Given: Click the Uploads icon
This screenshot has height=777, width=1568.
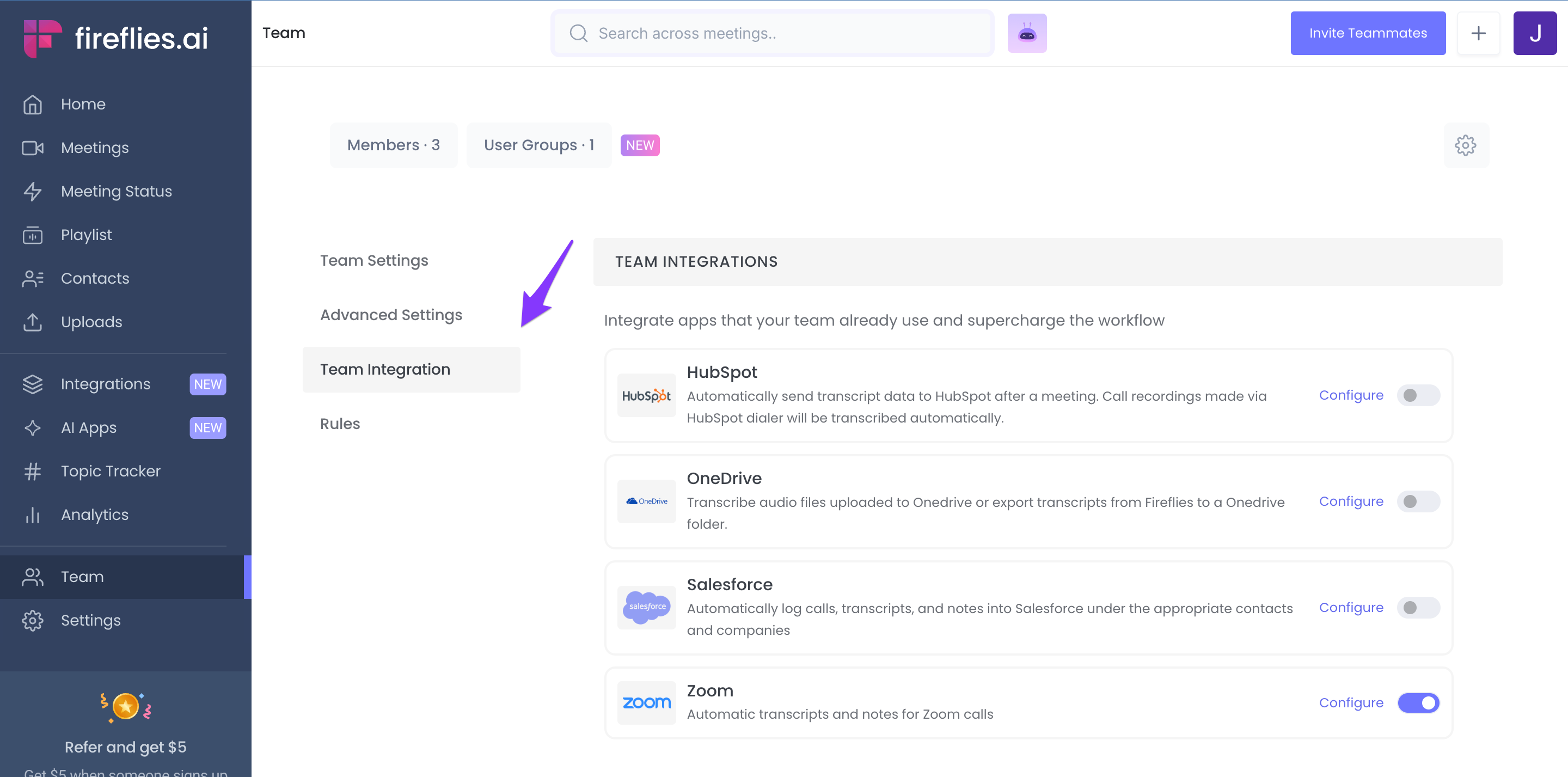Looking at the screenshot, I should 32,322.
